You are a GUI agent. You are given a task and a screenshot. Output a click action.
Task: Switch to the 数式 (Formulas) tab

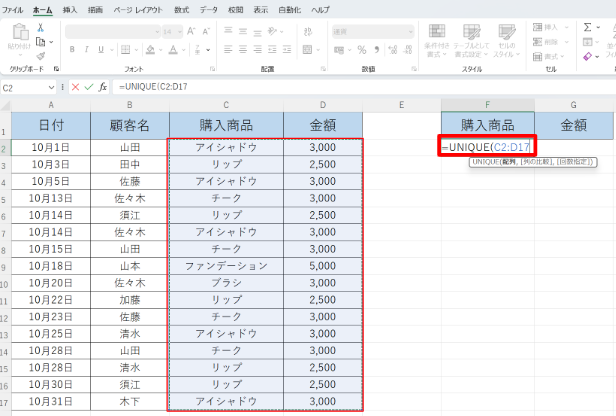[x=181, y=8]
